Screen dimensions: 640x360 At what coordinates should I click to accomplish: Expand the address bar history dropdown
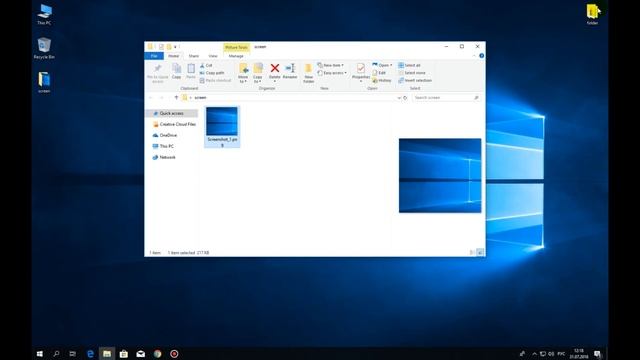click(x=399, y=98)
